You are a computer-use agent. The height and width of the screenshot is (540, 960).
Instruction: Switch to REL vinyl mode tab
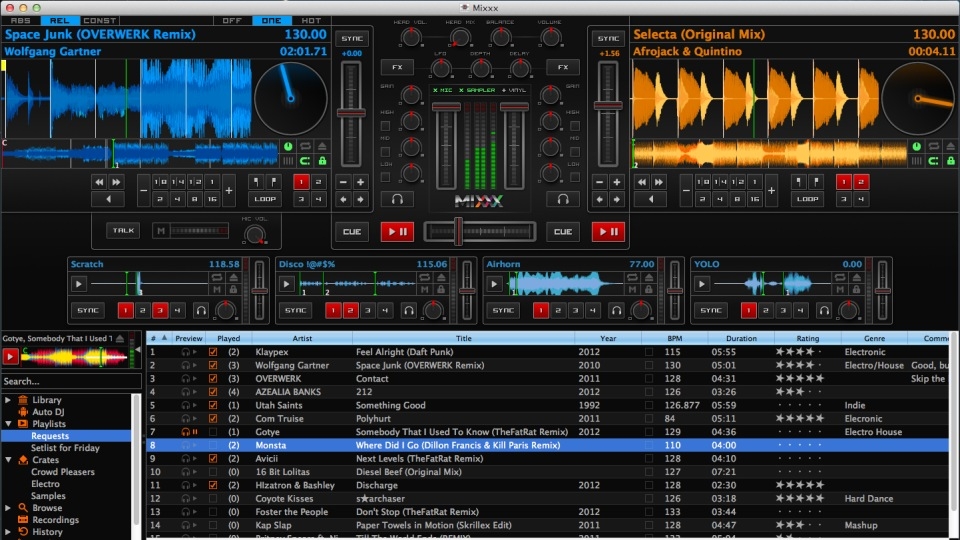click(59, 20)
